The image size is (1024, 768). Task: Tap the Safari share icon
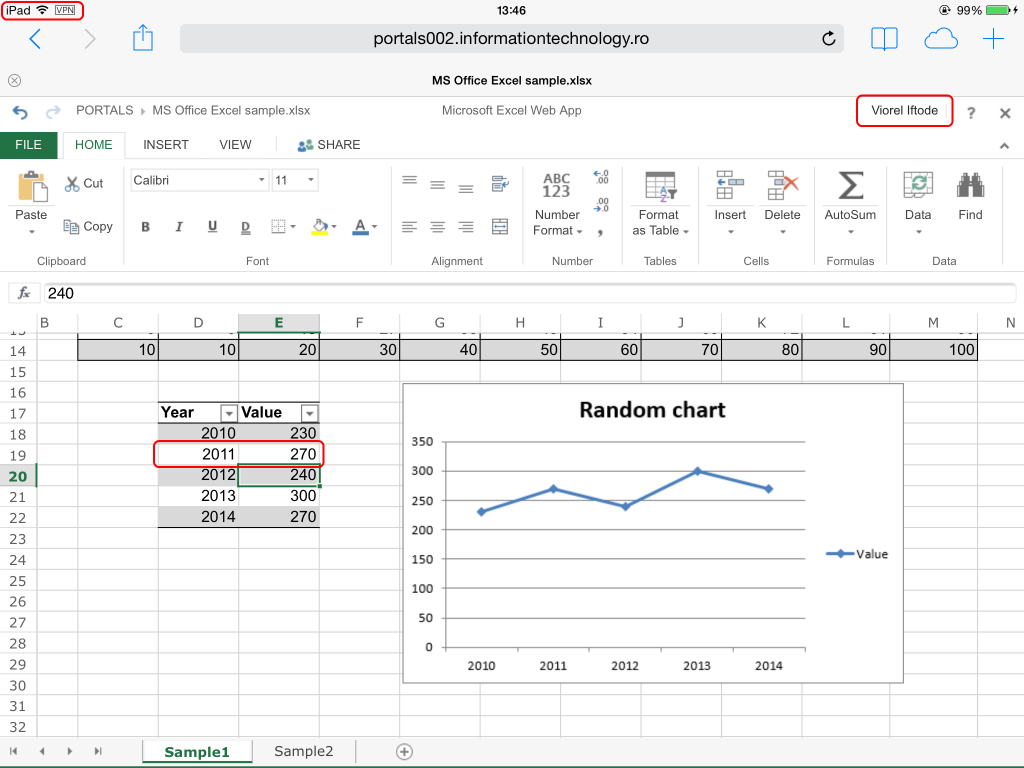[x=143, y=39]
